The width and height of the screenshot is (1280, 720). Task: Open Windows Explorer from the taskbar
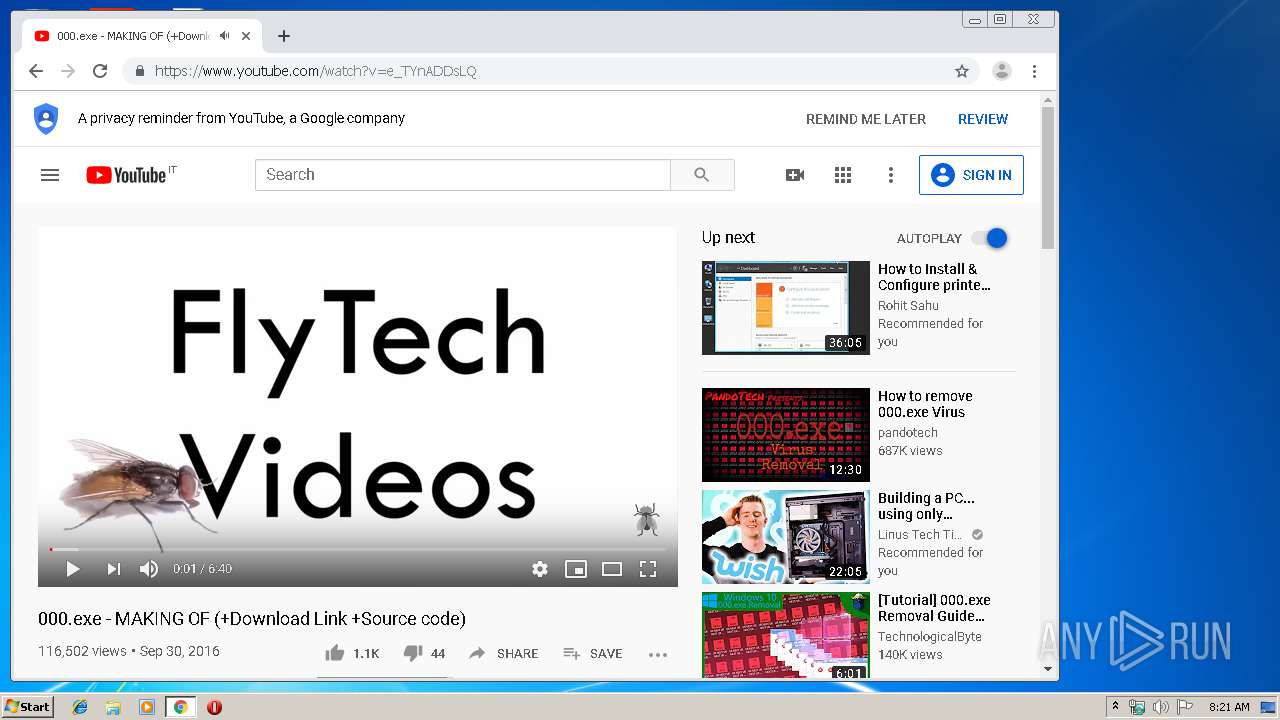point(113,707)
